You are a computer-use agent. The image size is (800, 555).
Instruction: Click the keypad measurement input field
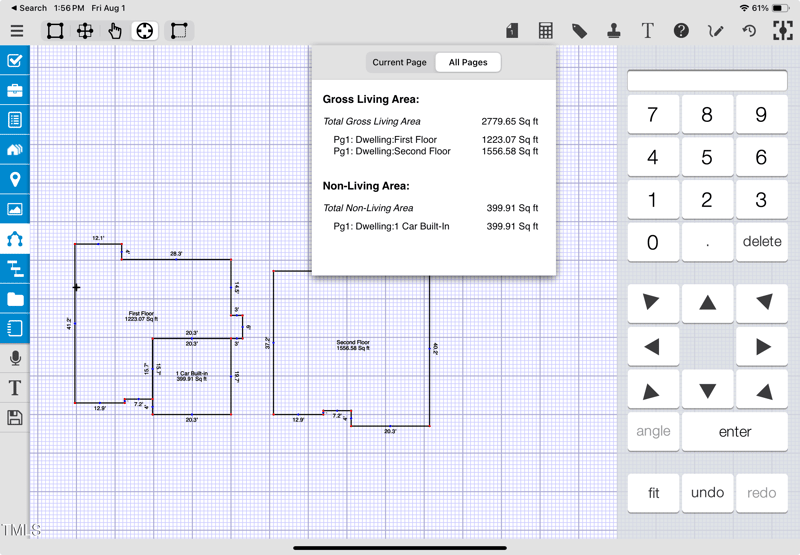(707, 81)
